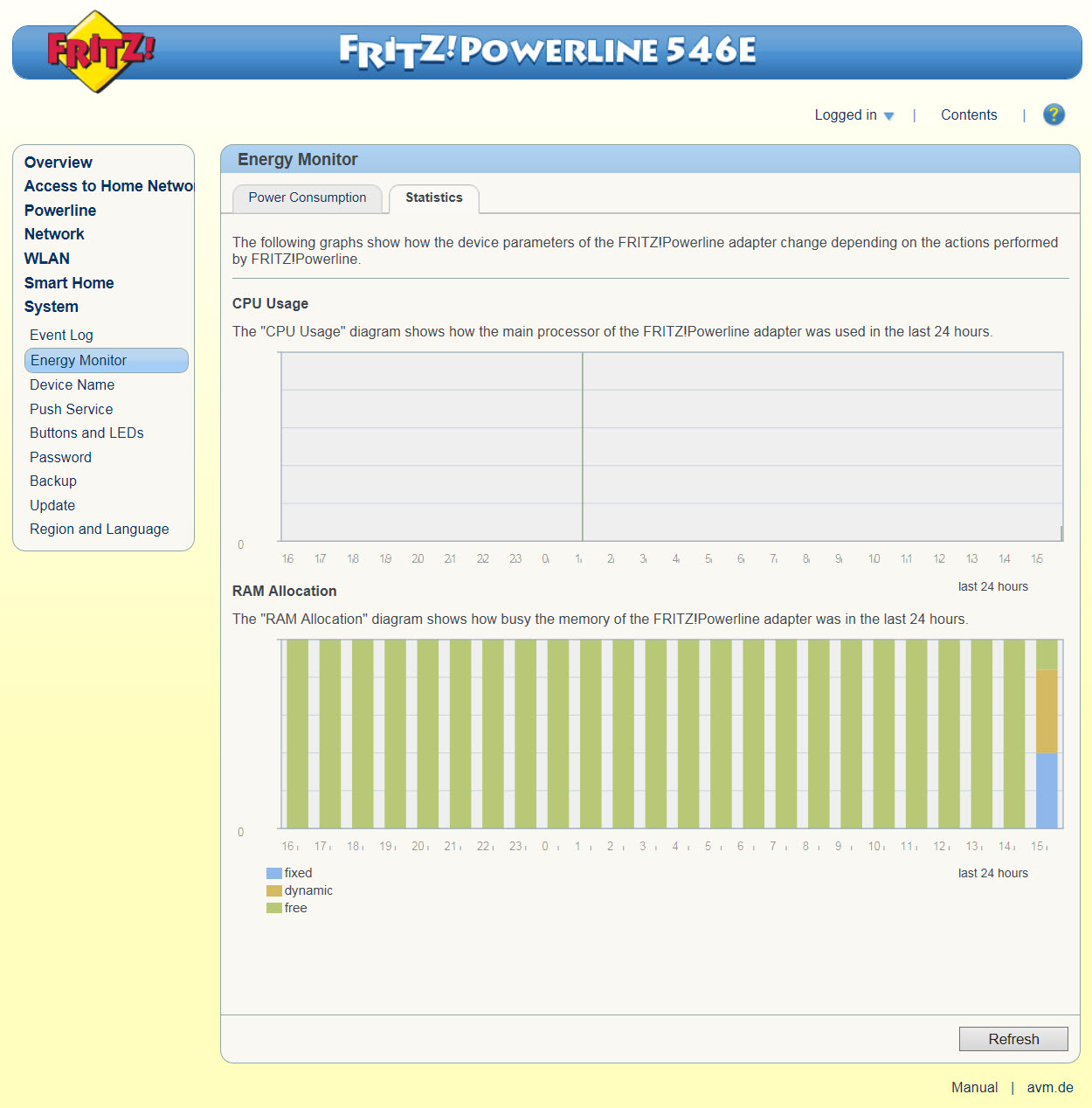Click the RAM Allocation heading
This screenshot has width=1092, height=1108.
pos(284,591)
